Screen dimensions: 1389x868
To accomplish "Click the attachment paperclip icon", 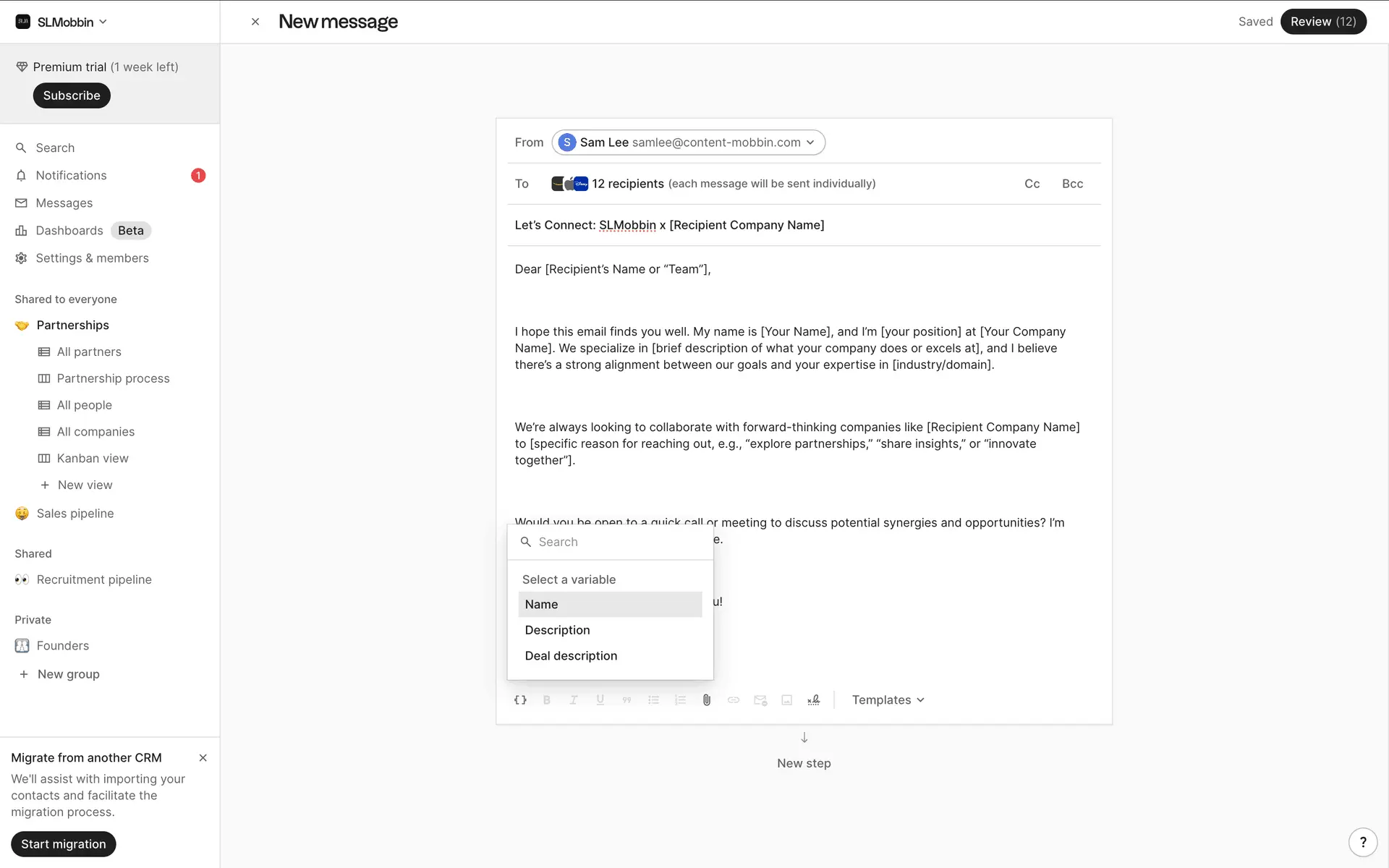I will (707, 699).
